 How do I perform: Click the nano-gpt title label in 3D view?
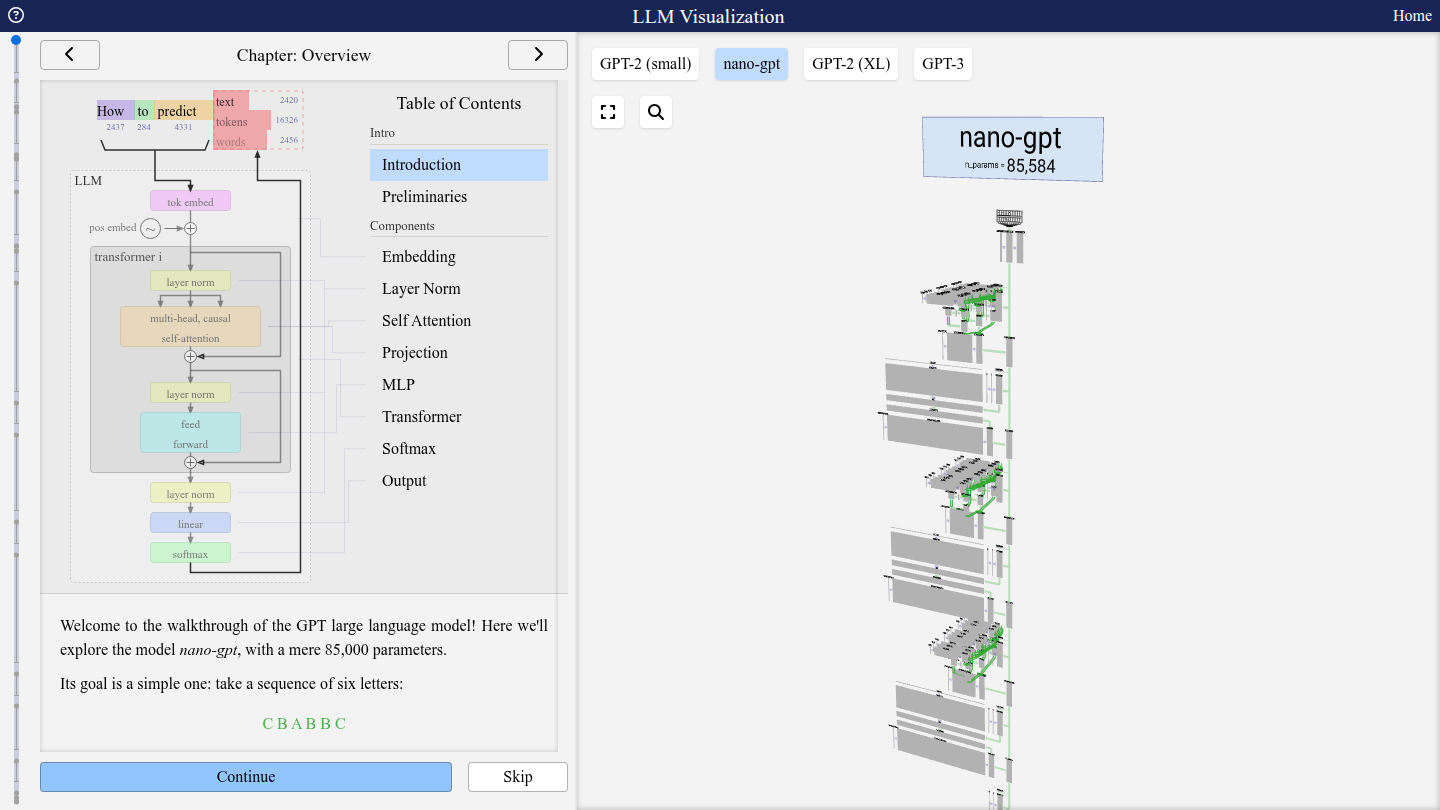click(x=1012, y=149)
